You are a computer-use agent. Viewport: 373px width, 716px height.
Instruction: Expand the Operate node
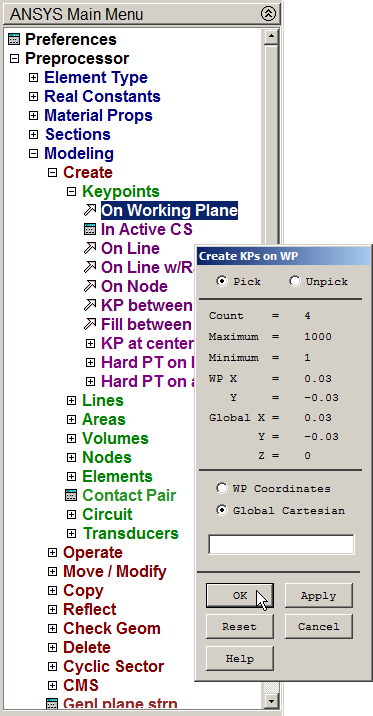[x=53, y=553]
